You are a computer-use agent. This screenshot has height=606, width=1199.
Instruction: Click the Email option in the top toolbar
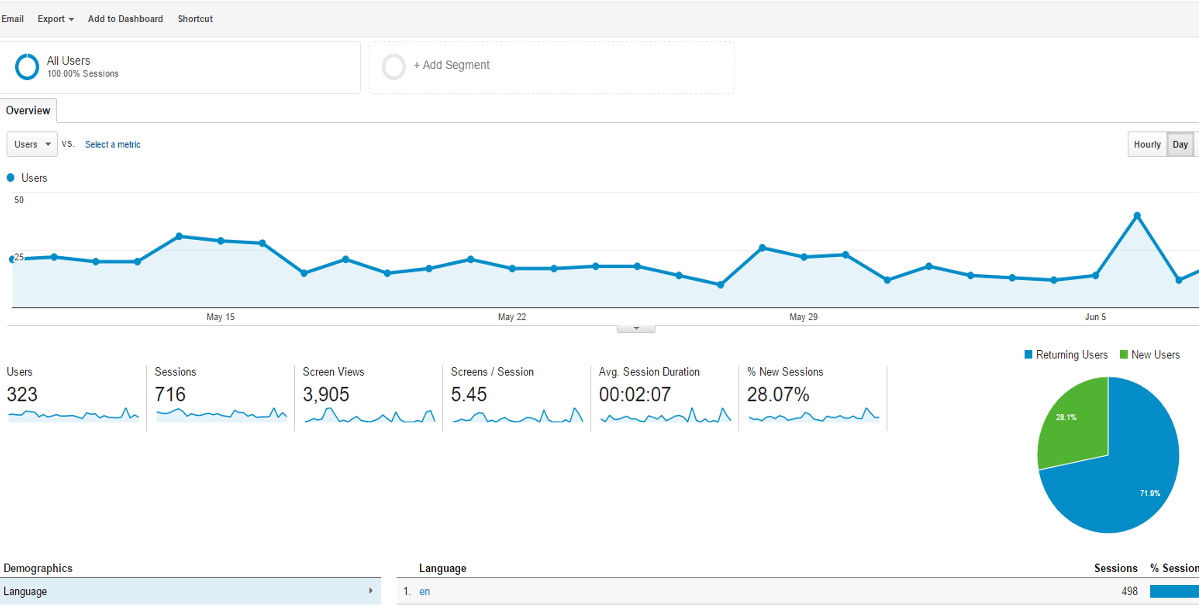(13, 18)
